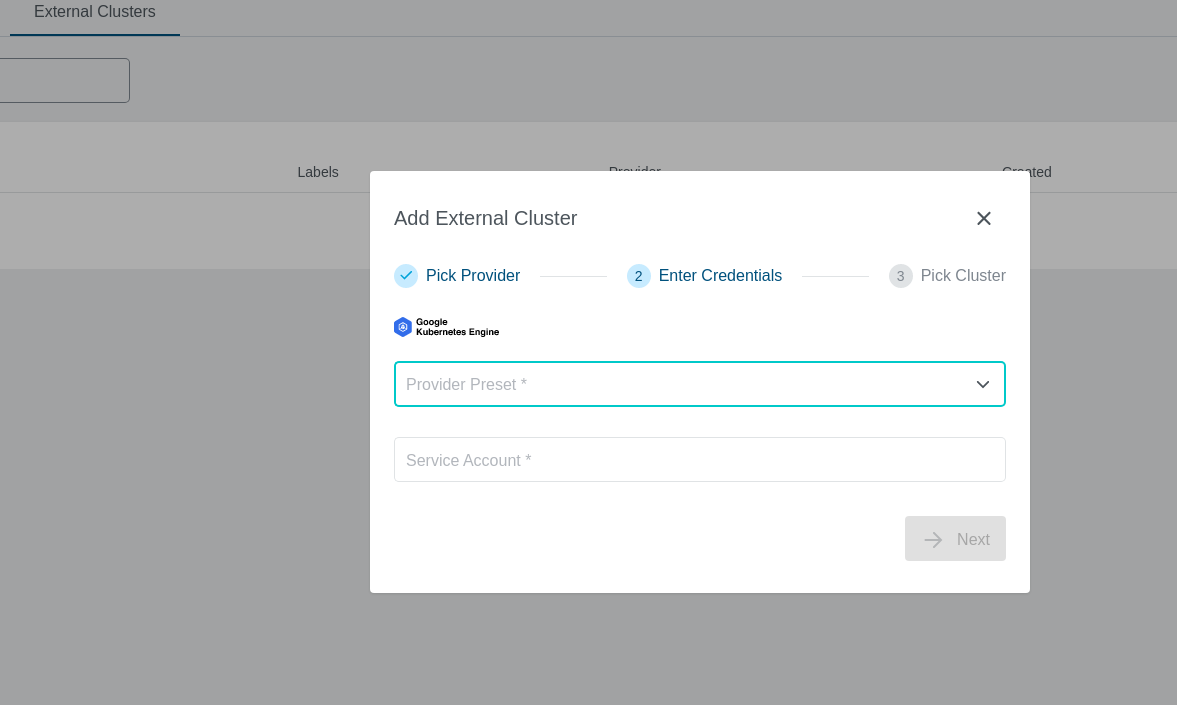Open the Provider Preset combo box
The height and width of the screenshot is (705, 1177).
point(680,385)
